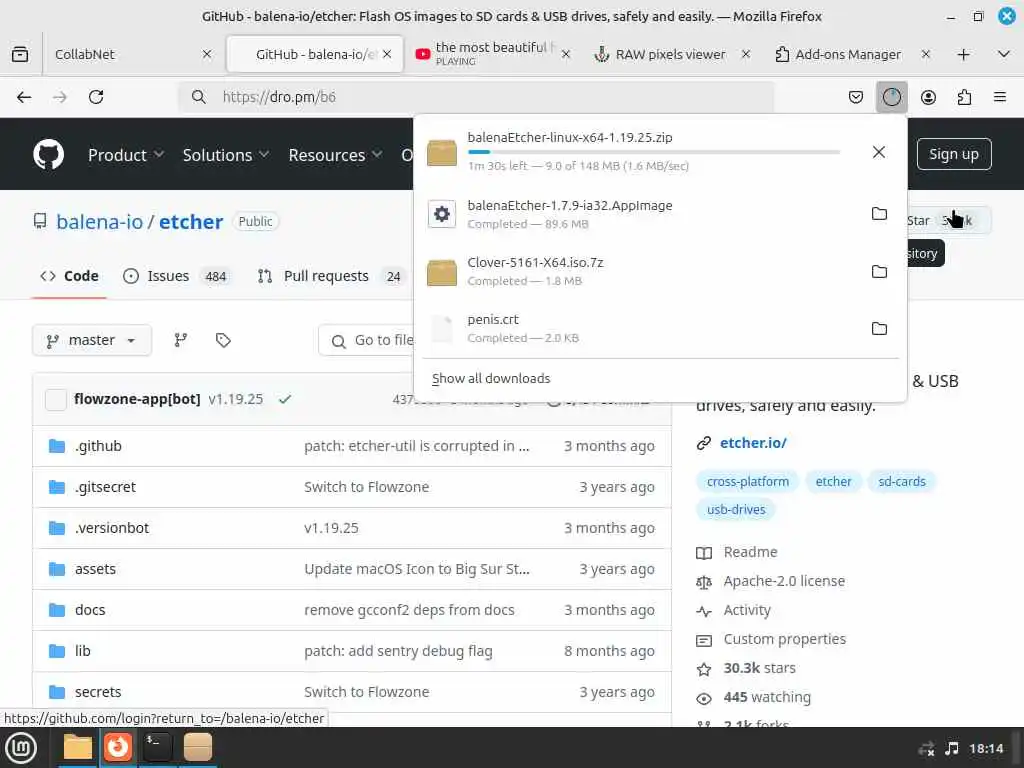Select the Code repository tab
1024x768 pixels.
coord(69,276)
